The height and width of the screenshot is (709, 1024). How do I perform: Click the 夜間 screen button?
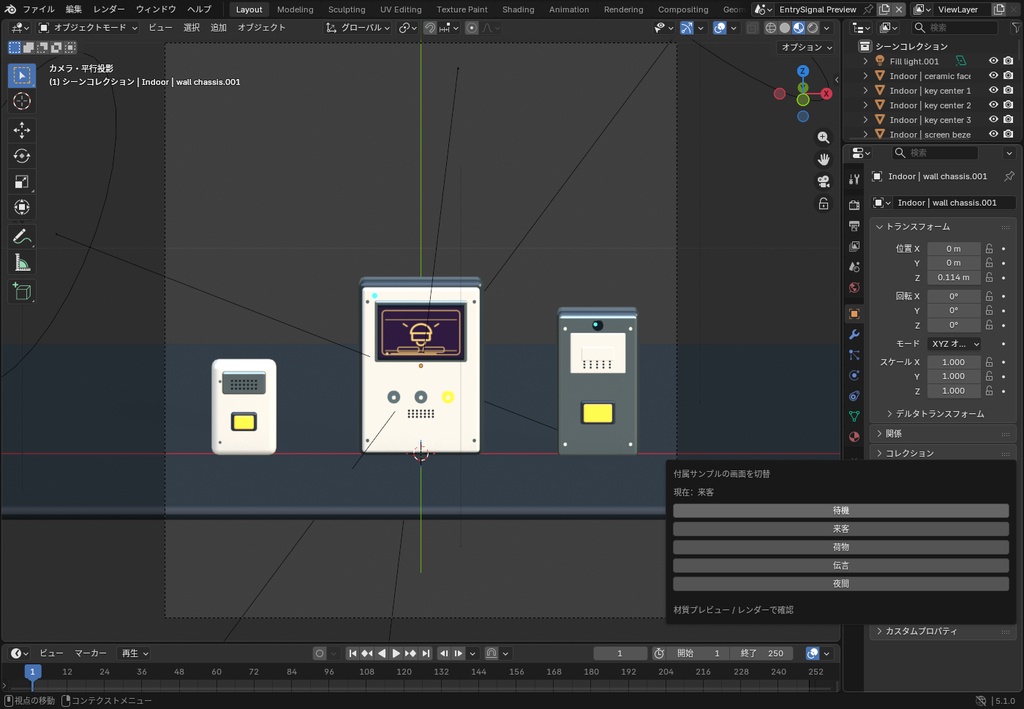(x=840, y=584)
